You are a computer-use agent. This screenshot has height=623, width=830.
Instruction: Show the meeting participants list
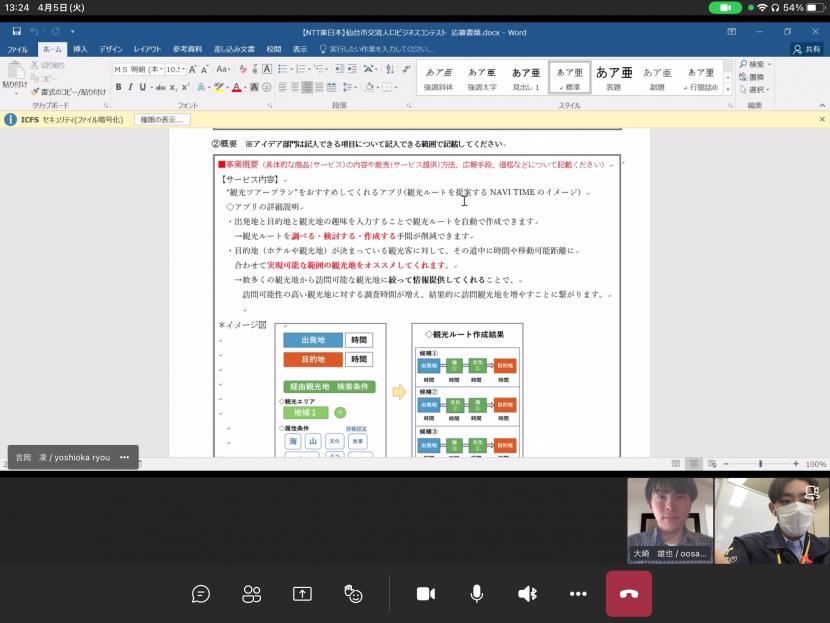coord(251,594)
